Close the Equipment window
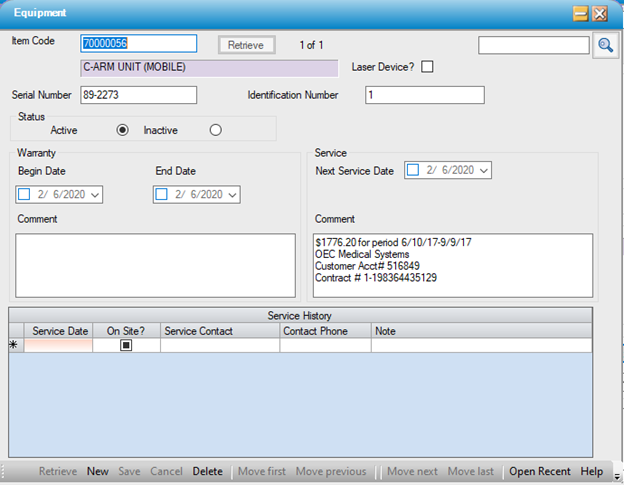This screenshot has width=624, height=485. (600, 13)
